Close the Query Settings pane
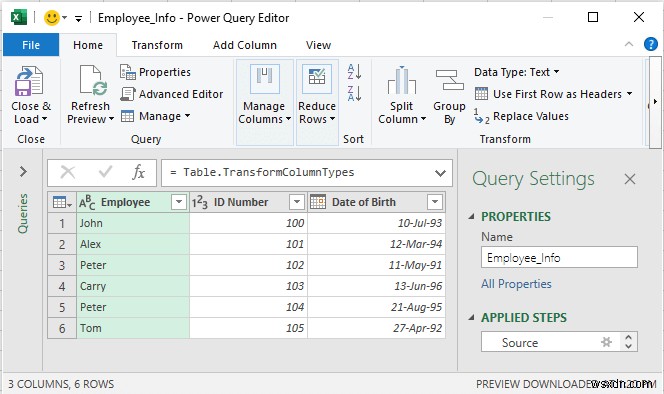The height and width of the screenshot is (394, 664). pyautogui.click(x=630, y=179)
